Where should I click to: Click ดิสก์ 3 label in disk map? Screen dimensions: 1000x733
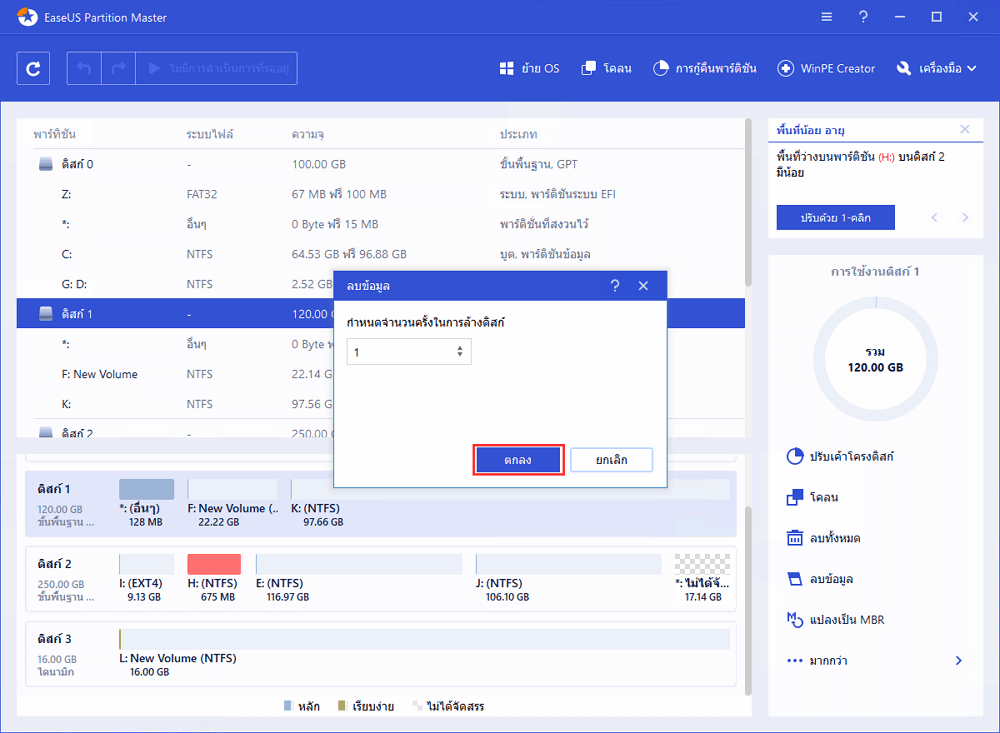coord(54,639)
